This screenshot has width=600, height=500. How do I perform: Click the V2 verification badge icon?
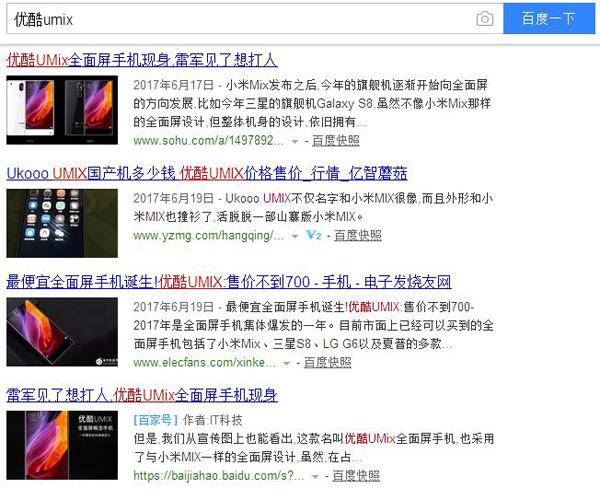click(x=314, y=235)
